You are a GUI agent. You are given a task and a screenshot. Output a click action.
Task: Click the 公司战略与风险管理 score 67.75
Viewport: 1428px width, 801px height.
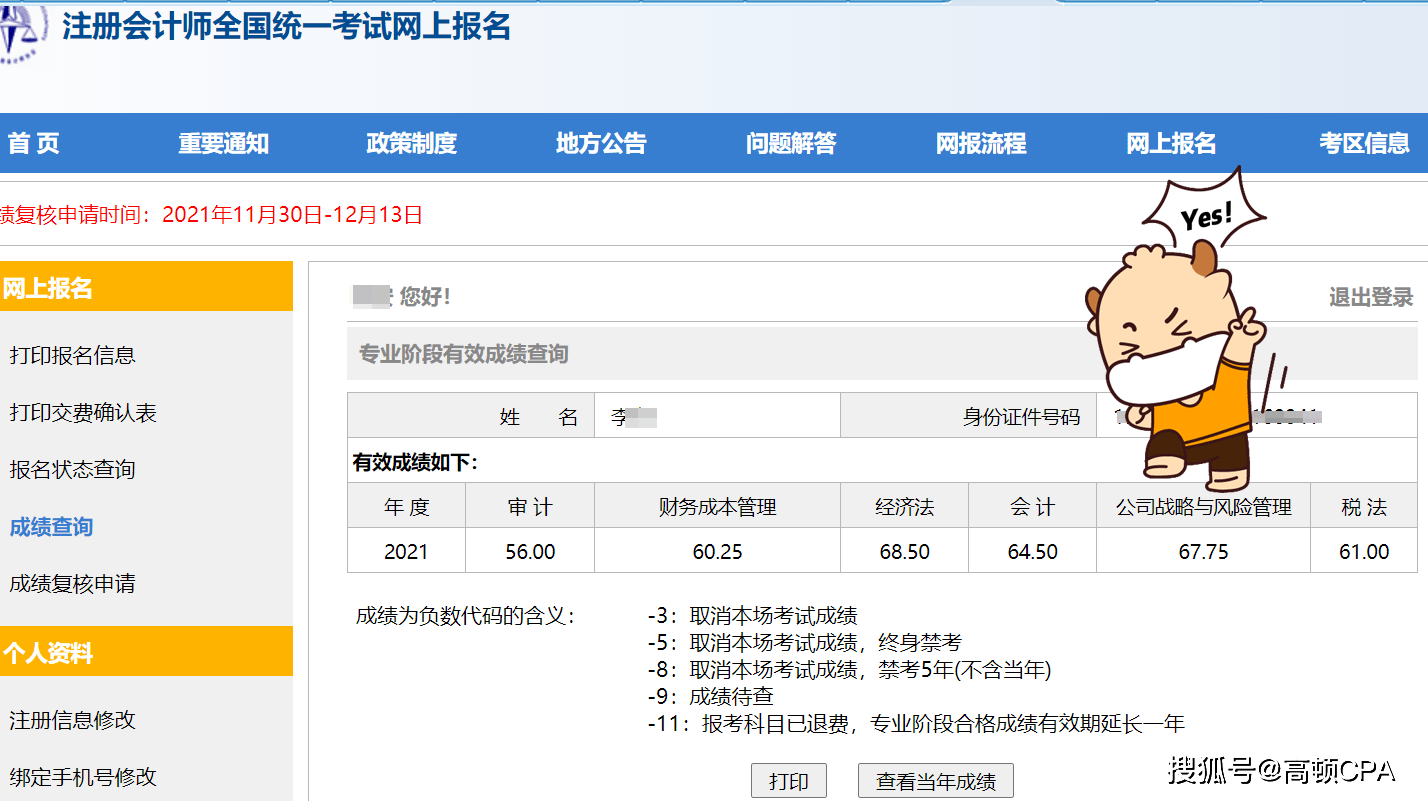point(1203,551)
